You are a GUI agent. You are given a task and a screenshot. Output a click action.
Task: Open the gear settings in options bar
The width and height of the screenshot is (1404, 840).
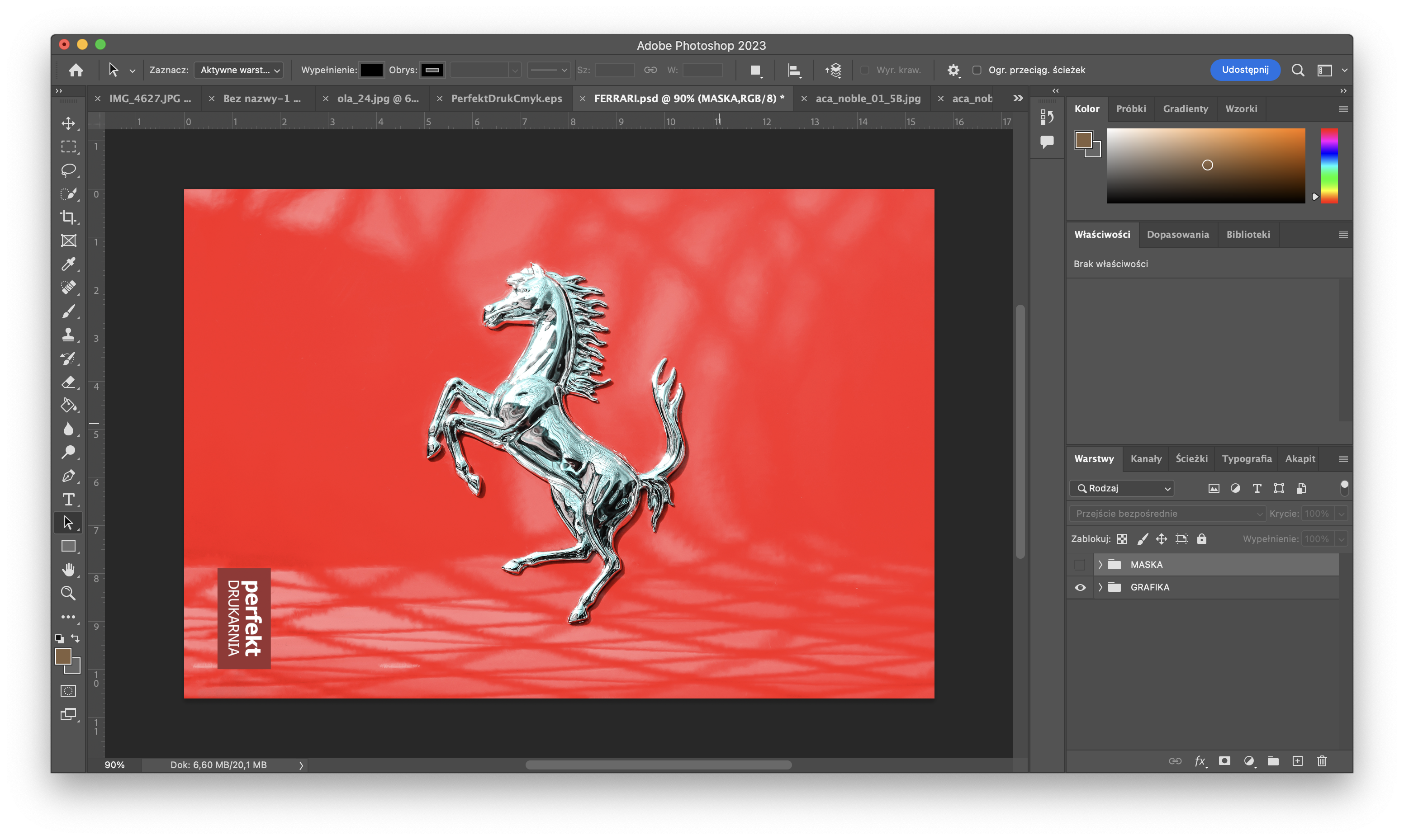click(x=953, y=70)
